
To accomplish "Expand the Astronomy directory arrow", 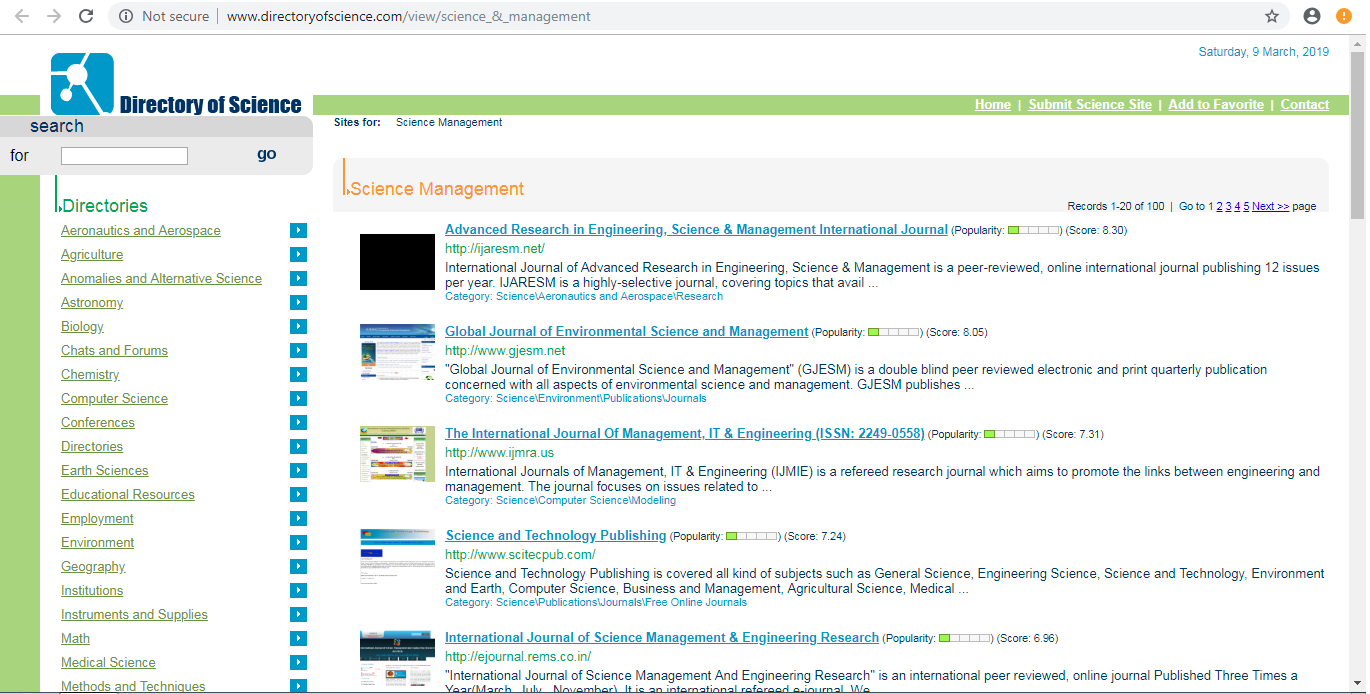I will pyautogui.click(x=298, y=303).
